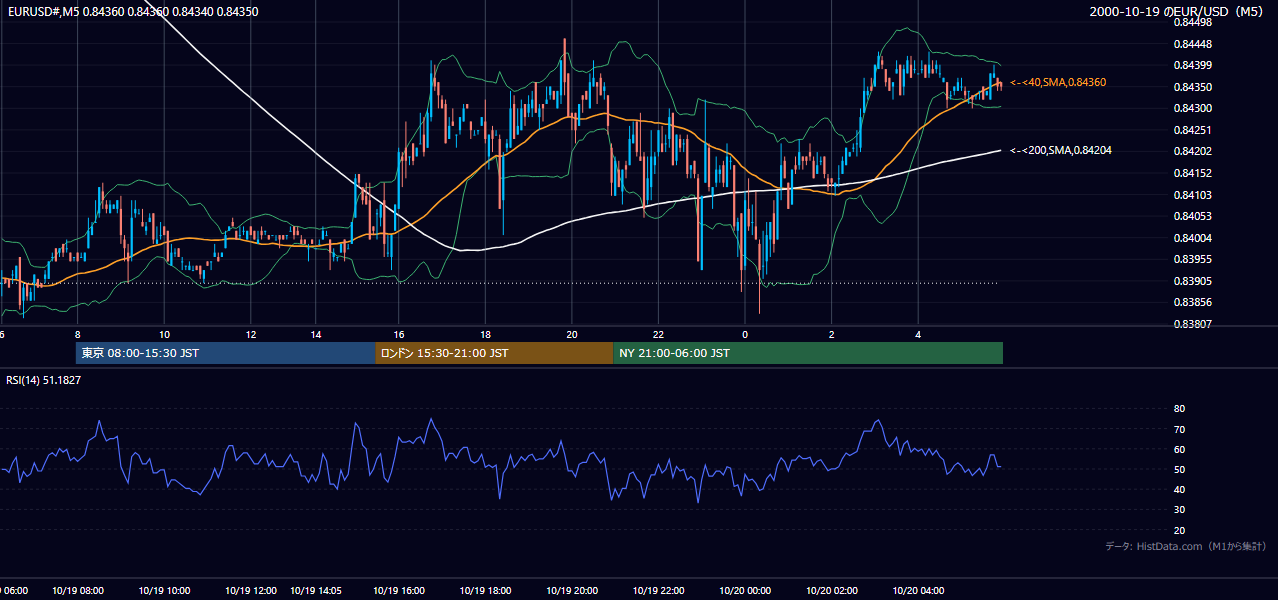
Task: Click RSI scale level 40
Action: click(x=1179, y=489)
